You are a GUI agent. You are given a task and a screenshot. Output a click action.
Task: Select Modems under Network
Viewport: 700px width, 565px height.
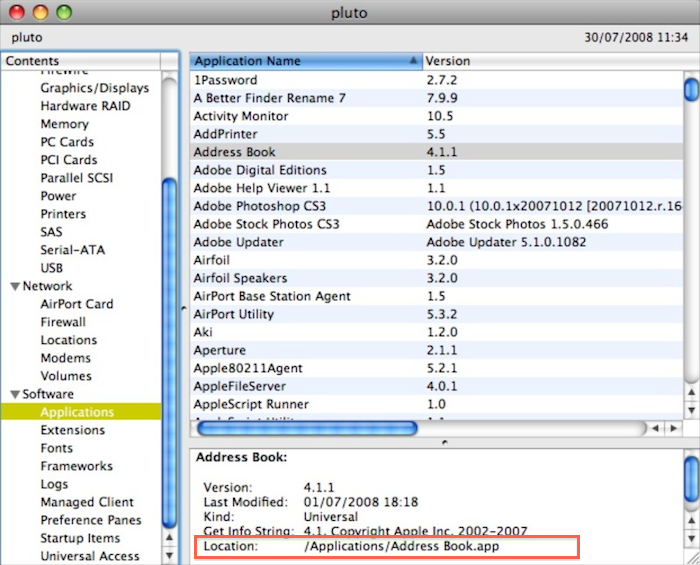(x=65, y=358)
